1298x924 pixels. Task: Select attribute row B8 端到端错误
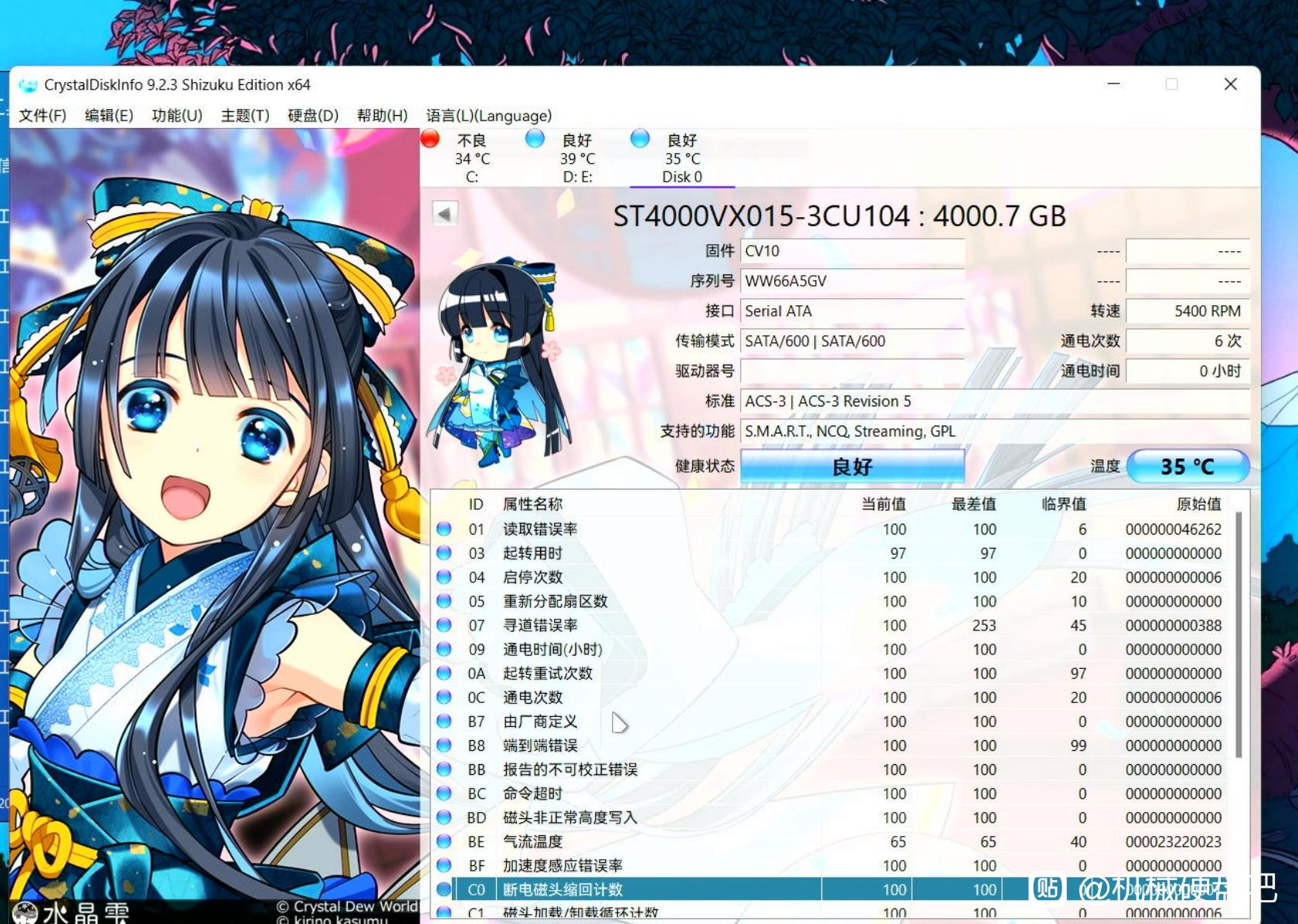tap(832, 746)
